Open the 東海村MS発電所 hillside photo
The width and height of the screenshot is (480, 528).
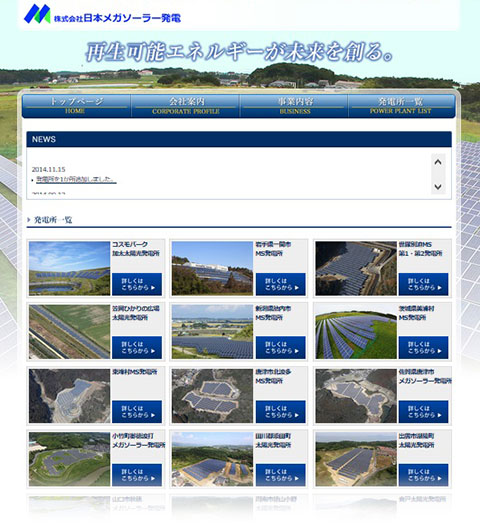[69, 396]
